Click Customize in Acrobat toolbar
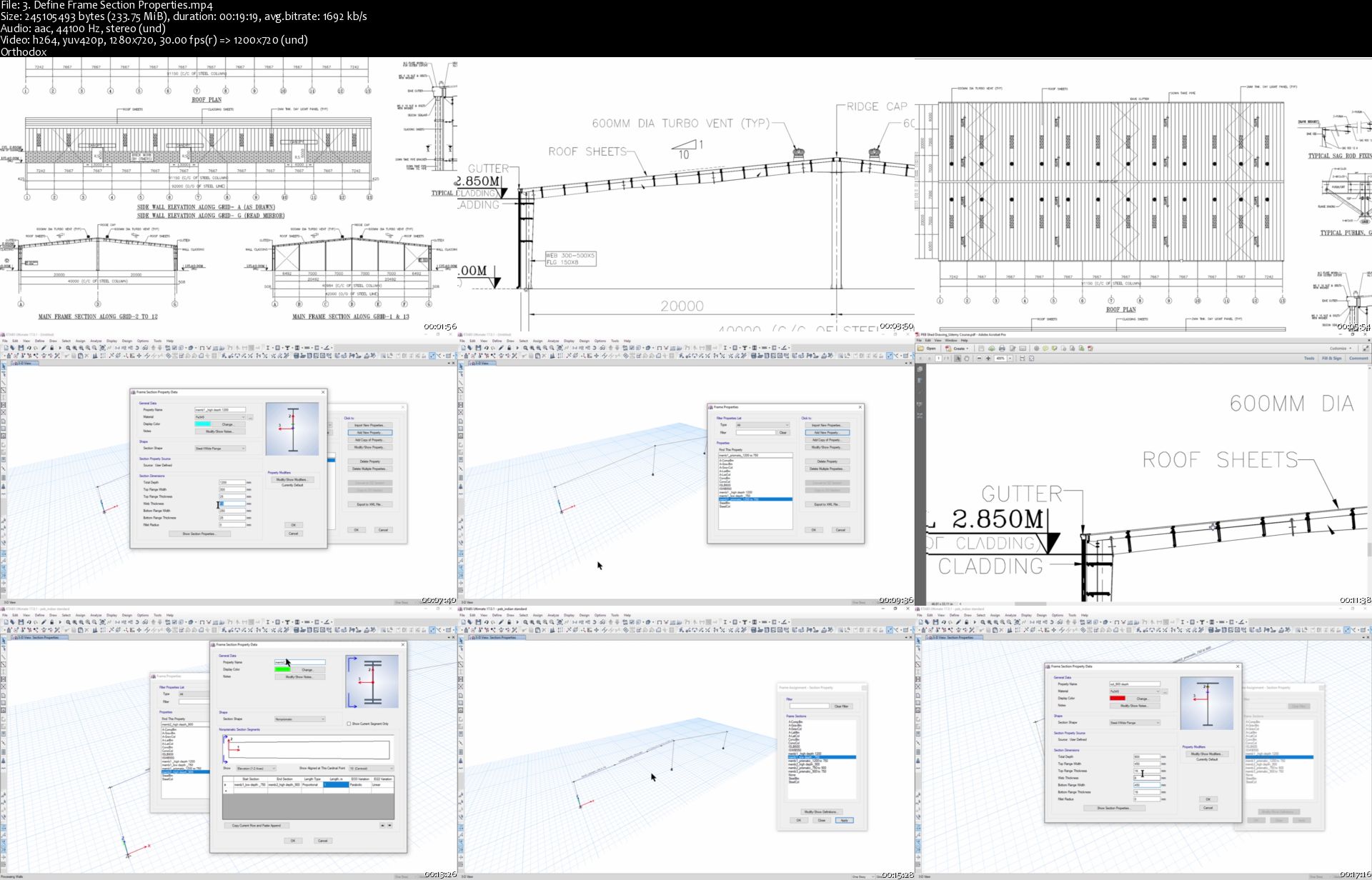This screenshot has width=1372, height=880. (1341, 349)
